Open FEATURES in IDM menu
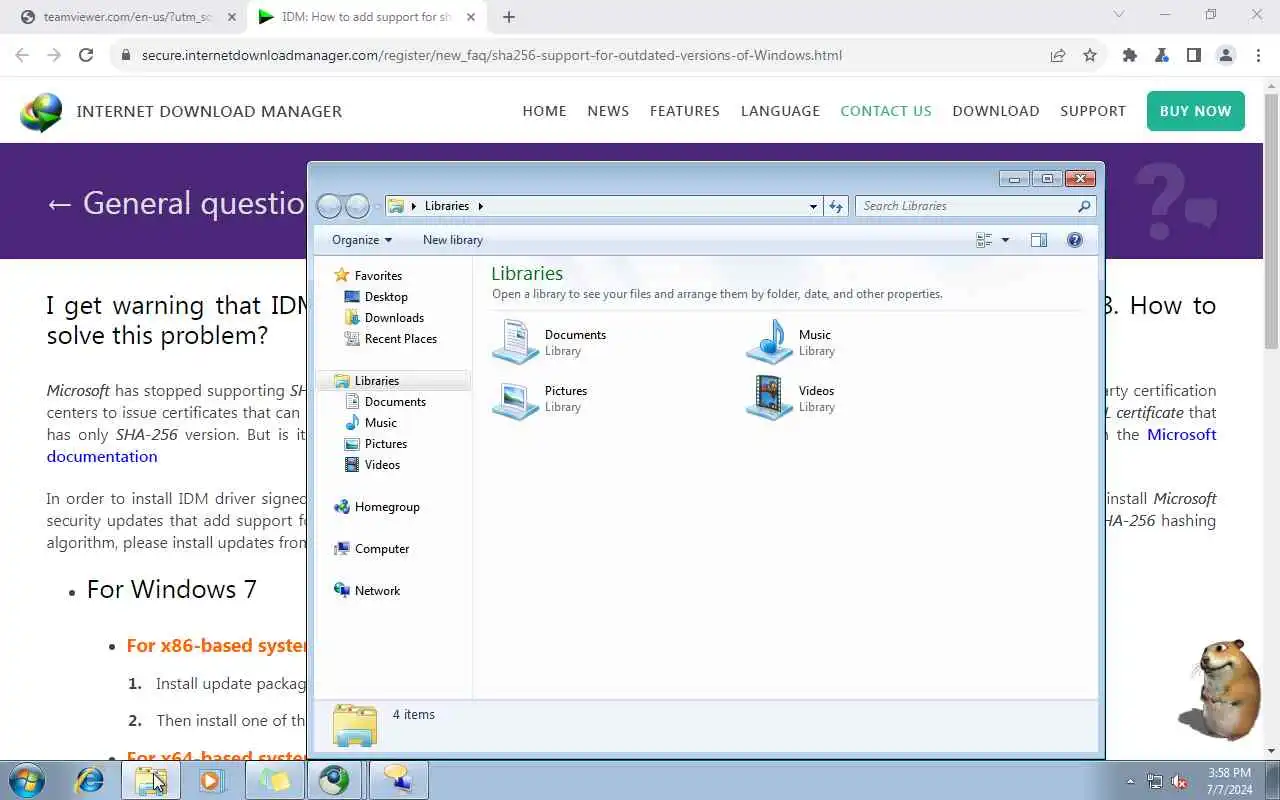1280x800 pixels. [x=685, y=111]
